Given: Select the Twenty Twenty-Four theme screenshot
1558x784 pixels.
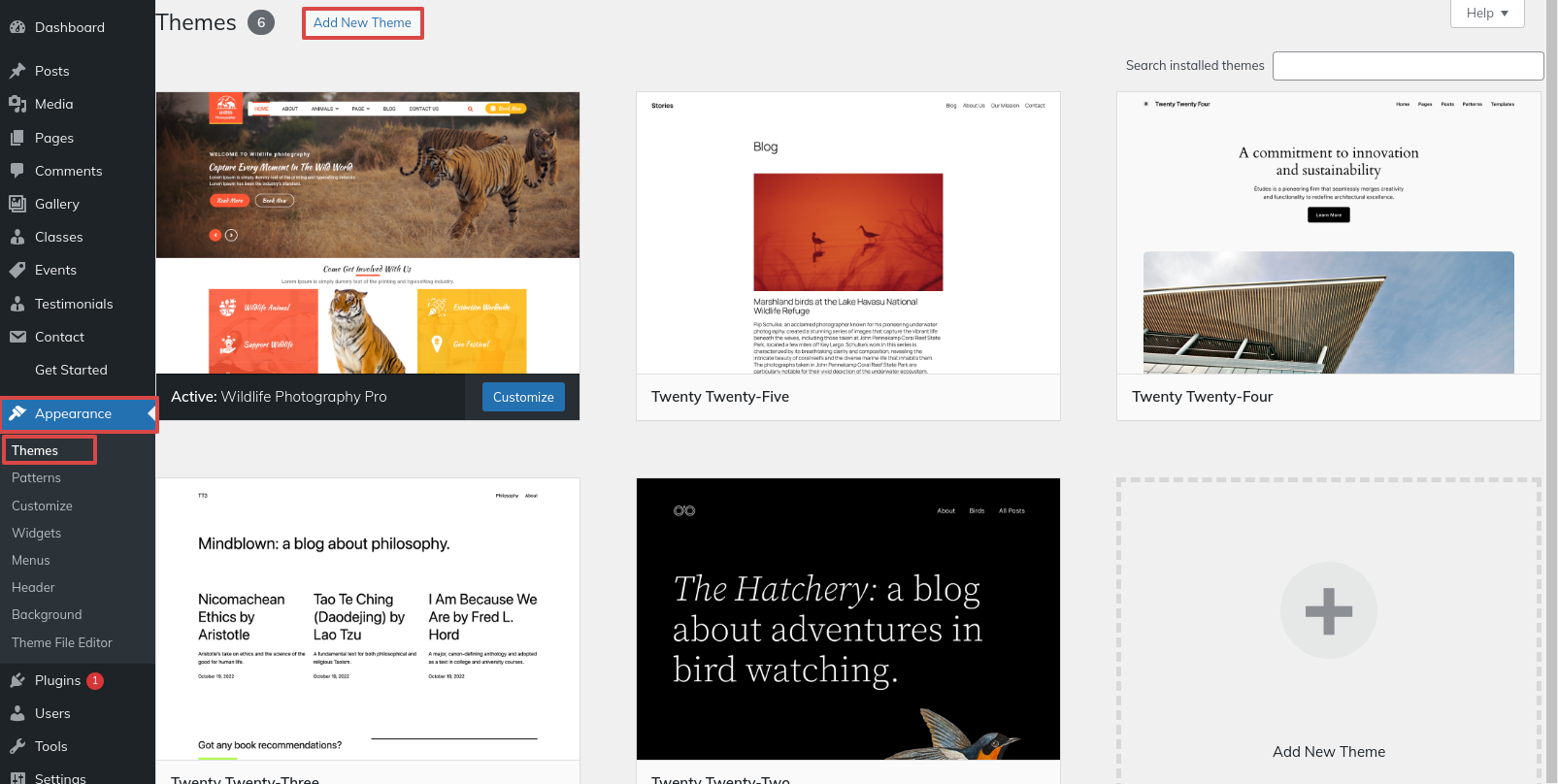Looking at the screenshot, I should 1329,233.
